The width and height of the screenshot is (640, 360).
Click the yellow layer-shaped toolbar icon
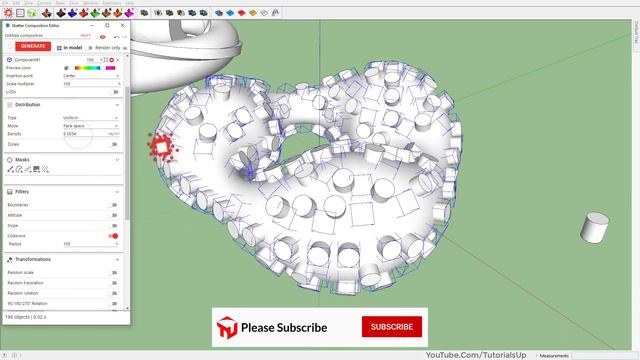pyautogui.click(x=253, y=13)
